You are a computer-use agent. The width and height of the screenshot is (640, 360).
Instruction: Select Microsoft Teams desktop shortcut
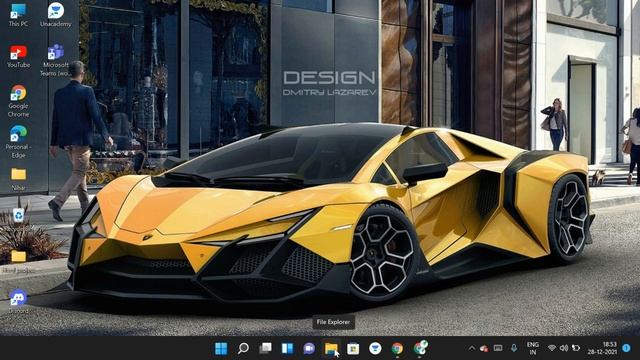click(56, 60)
